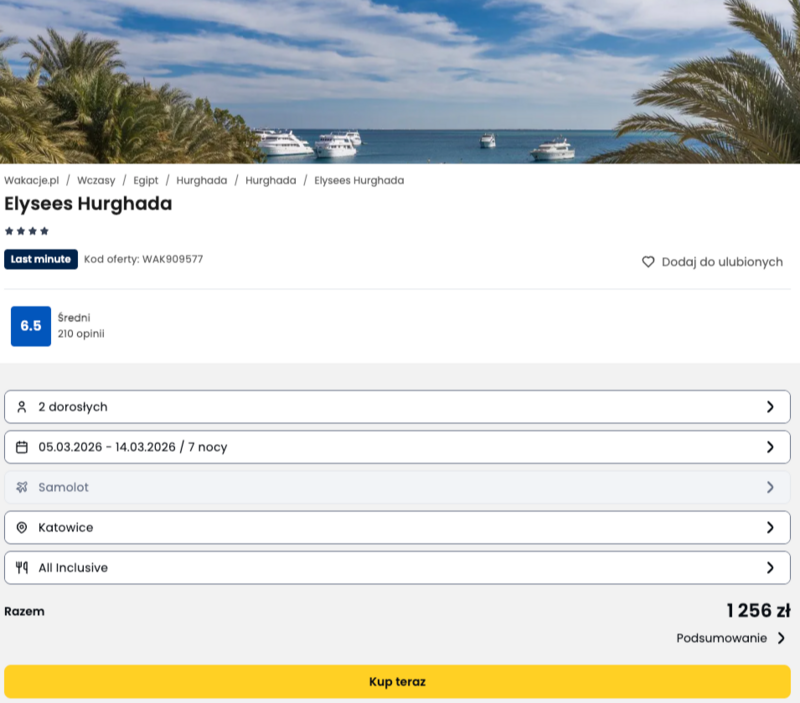The height and width of the screenshot is (703, 800).
Task: Expand Podsumowanie summary arrow
Action: 781,638
